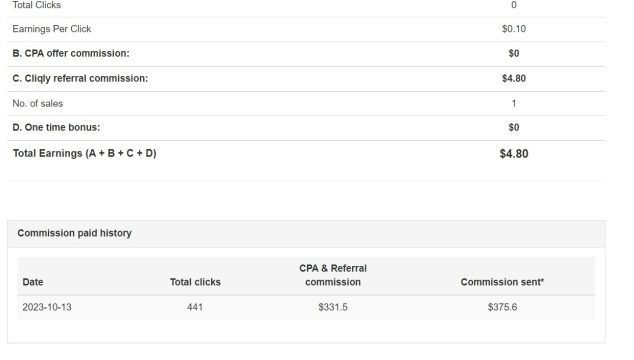The image size is (634, 360).
Task: Click the $4.80 referral commission amount
Action: 514,78
